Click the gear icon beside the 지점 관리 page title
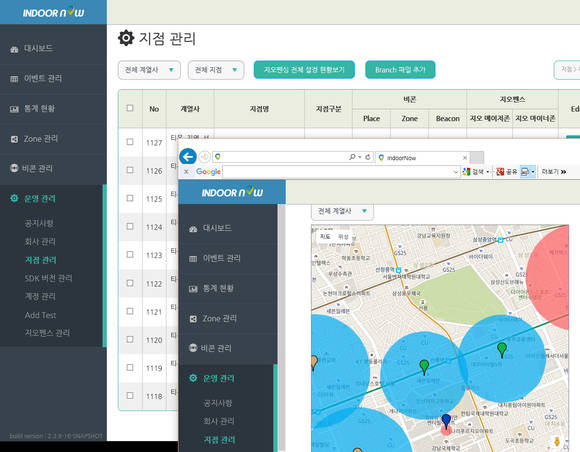The width and height of the screenshot is (580, 452). coord(126,38)
